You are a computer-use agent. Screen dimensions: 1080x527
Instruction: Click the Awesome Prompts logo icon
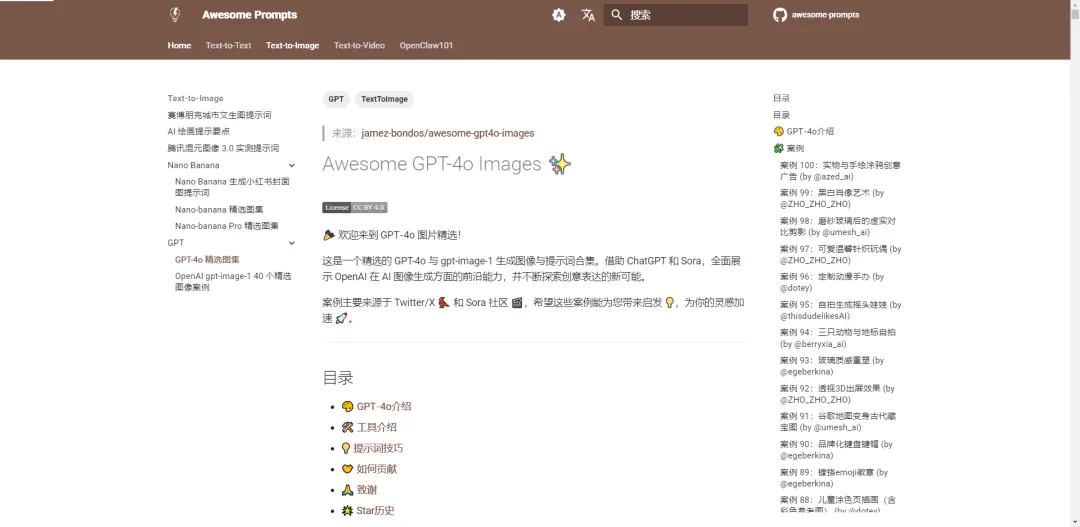(x=174, y=14)
